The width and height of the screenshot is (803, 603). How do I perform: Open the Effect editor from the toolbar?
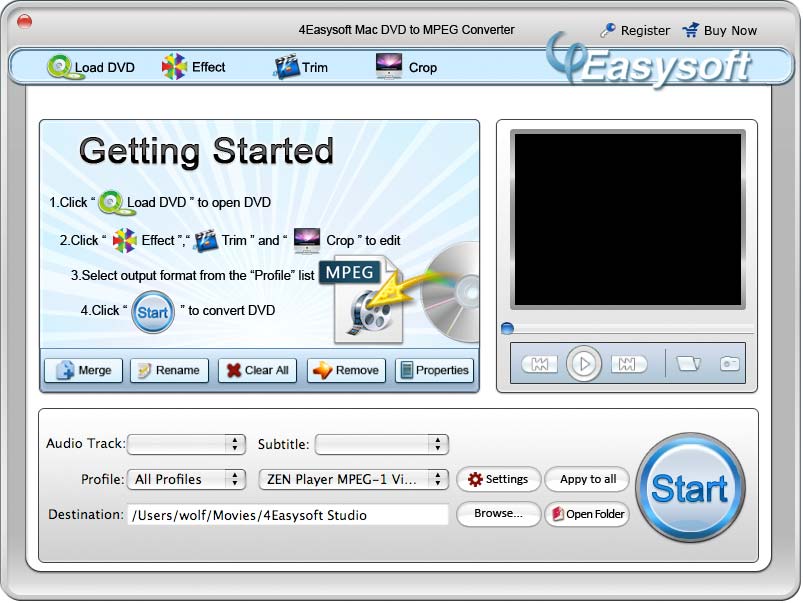tap(193, 67)
